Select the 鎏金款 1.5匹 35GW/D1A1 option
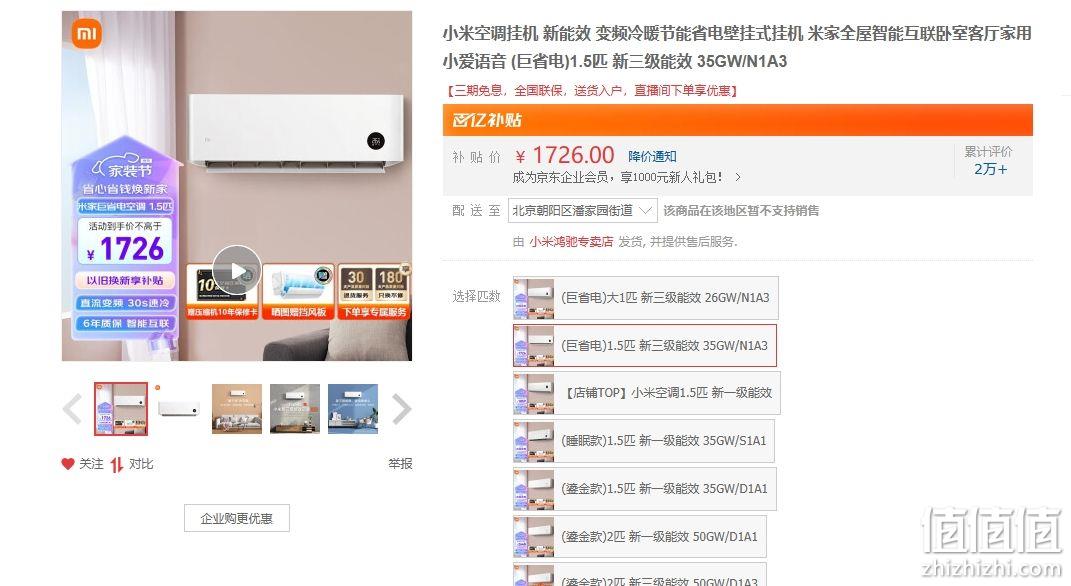Image resolution: width=1071 pixels, height=586 pixels. (645, 489)
